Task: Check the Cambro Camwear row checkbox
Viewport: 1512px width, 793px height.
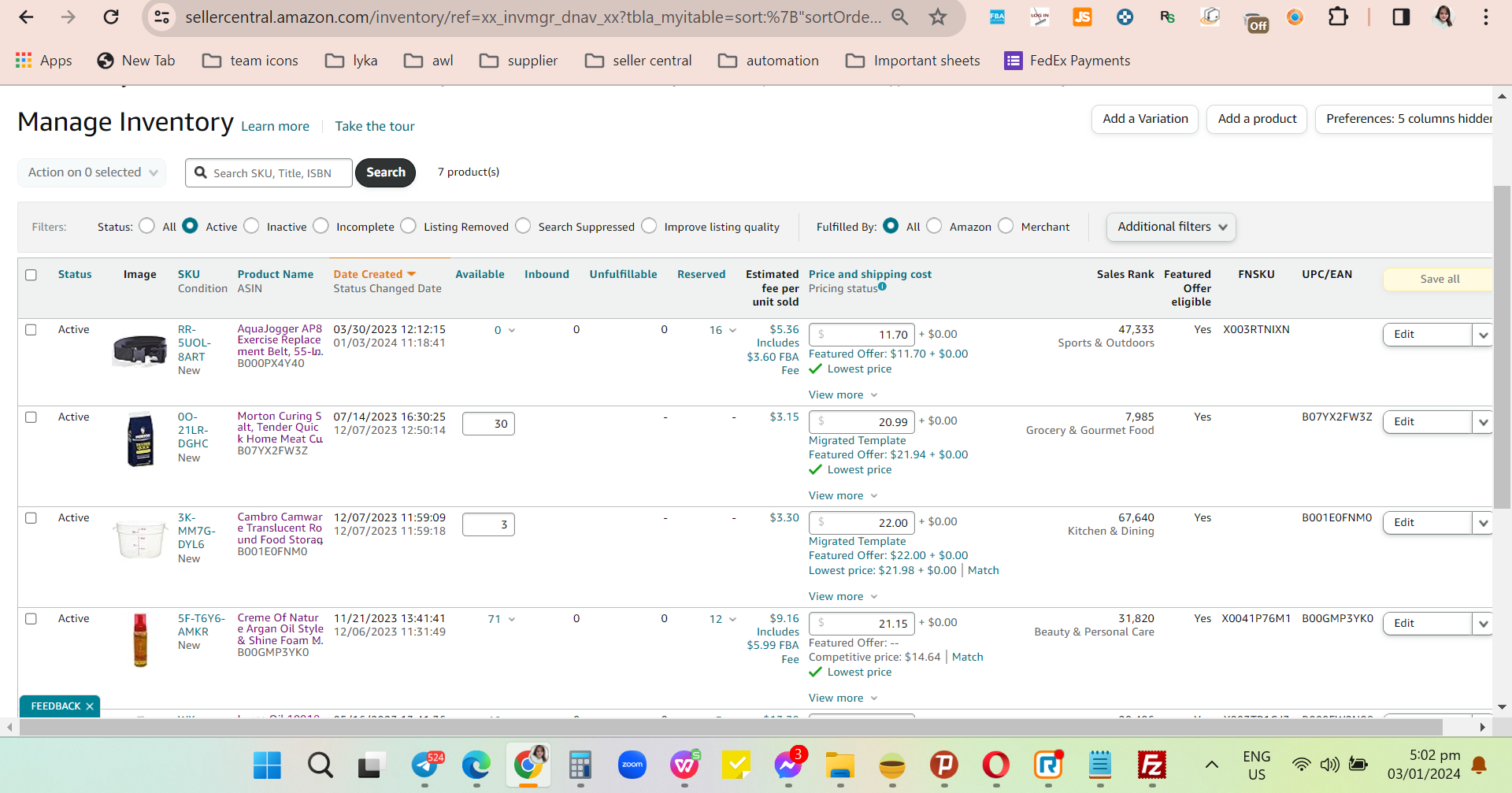Action: [31, 518]
